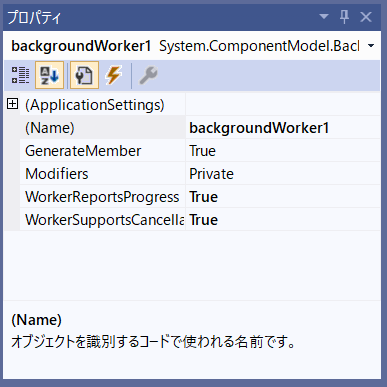
Task: Switch to the Categorized view icon
Action: [x=20, y=75]
